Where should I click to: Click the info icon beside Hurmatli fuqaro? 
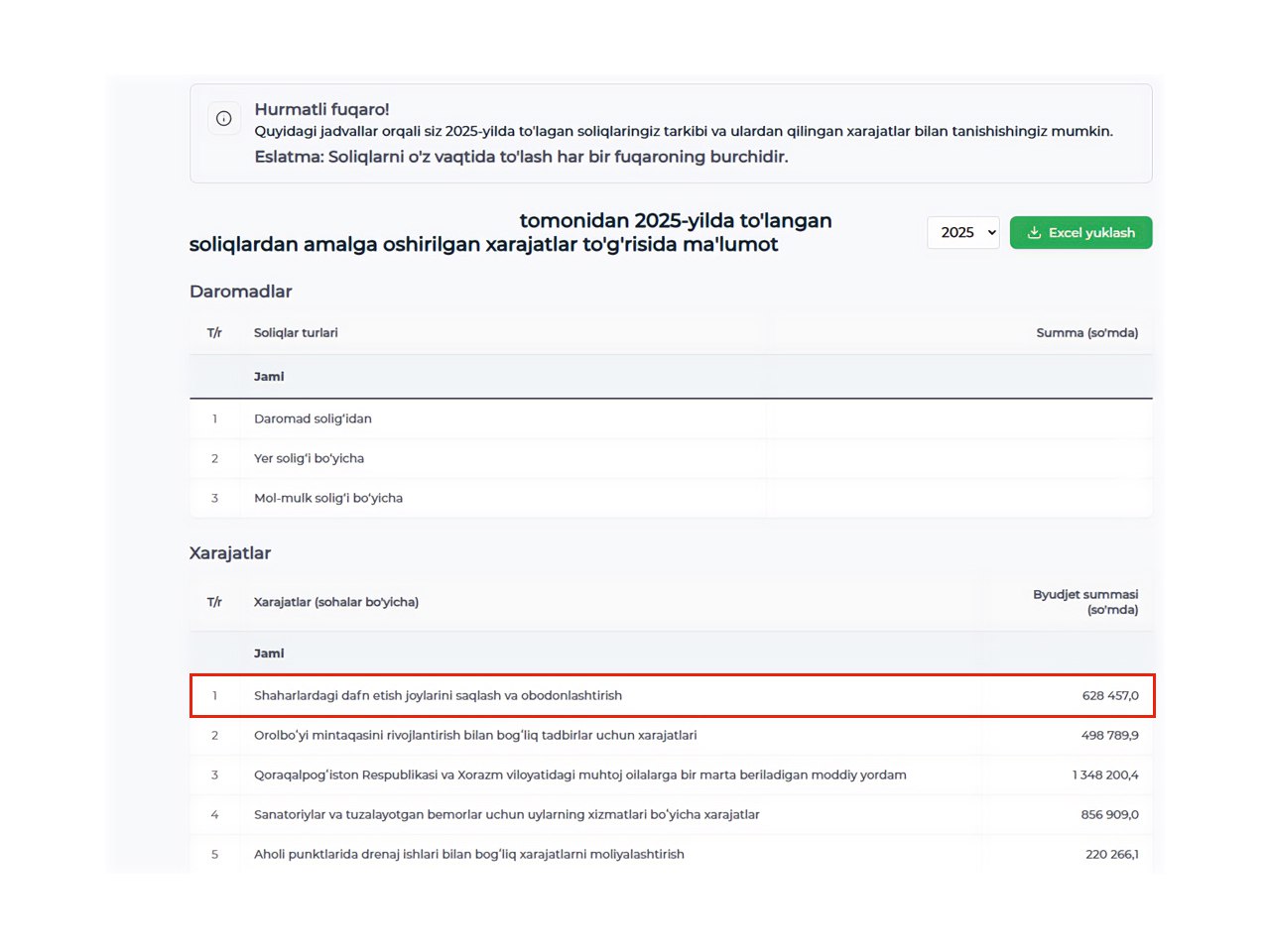tap(224, 118)
